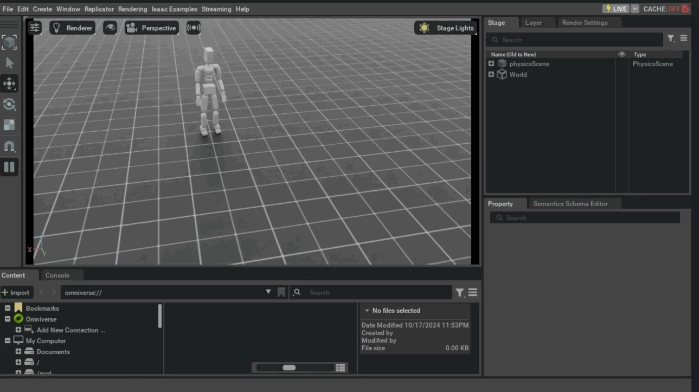The image size is (699, 392).
Task: Go back in Content browser
Action: pyautogui.click(x=41, y=293)
